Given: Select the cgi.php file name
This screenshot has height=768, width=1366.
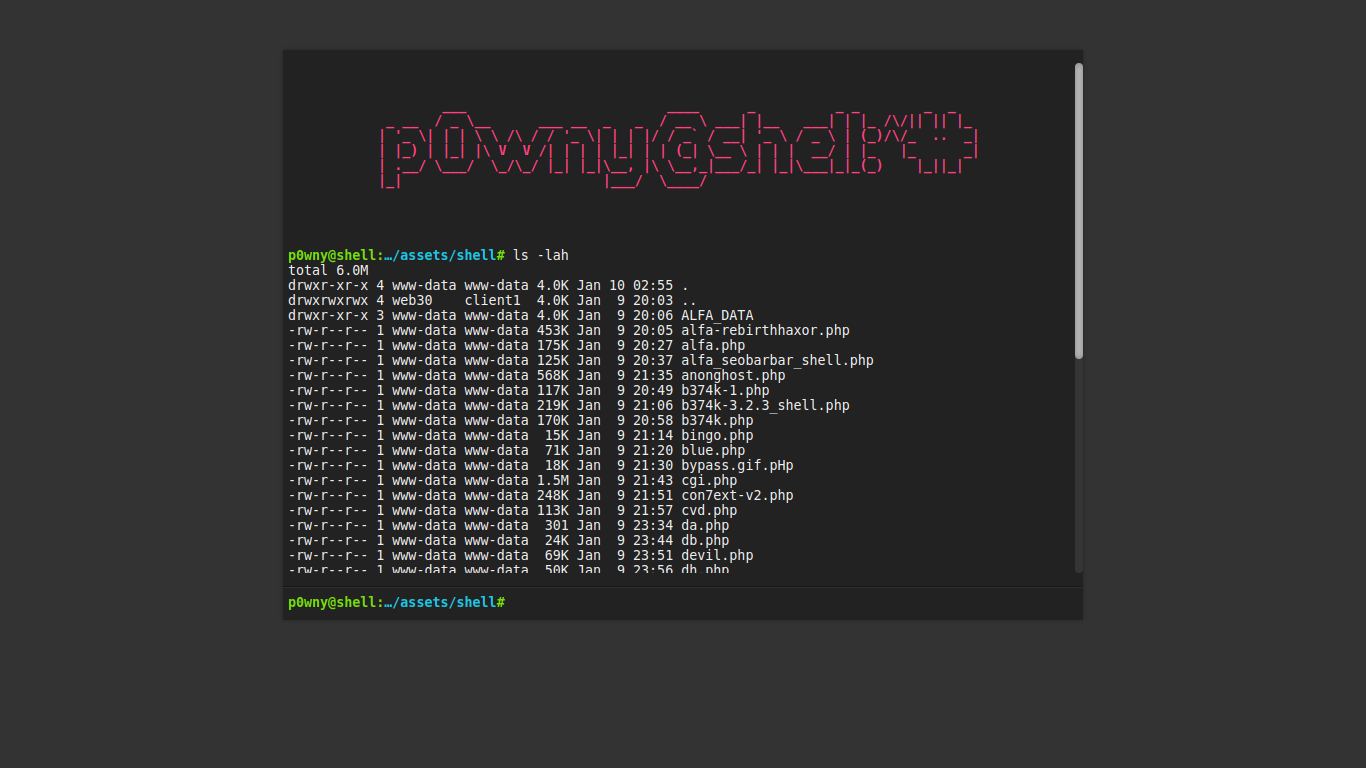Looking at the screenshot, I should 709,480.
